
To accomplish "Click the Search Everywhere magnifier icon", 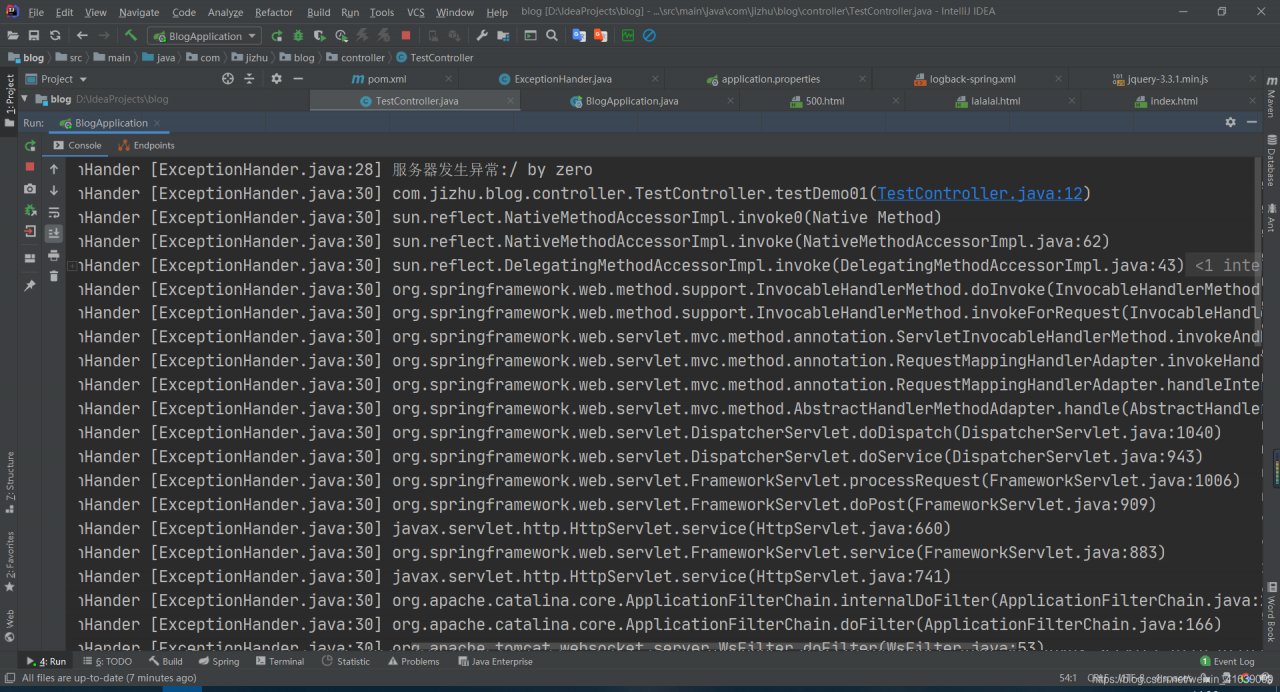I will [x=552, y=35].
